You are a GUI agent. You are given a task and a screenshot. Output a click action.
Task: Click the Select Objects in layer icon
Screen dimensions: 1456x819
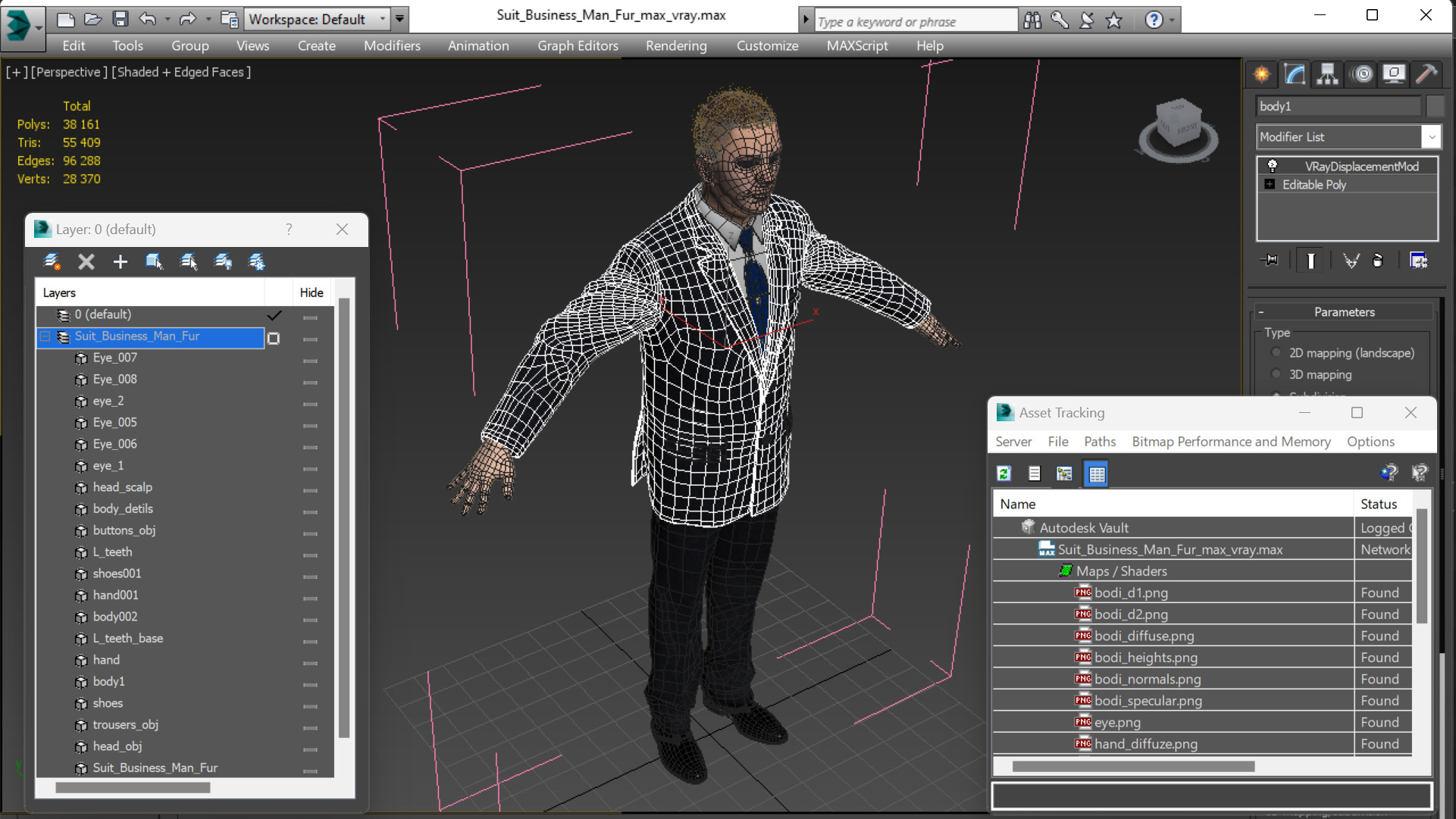155,261
